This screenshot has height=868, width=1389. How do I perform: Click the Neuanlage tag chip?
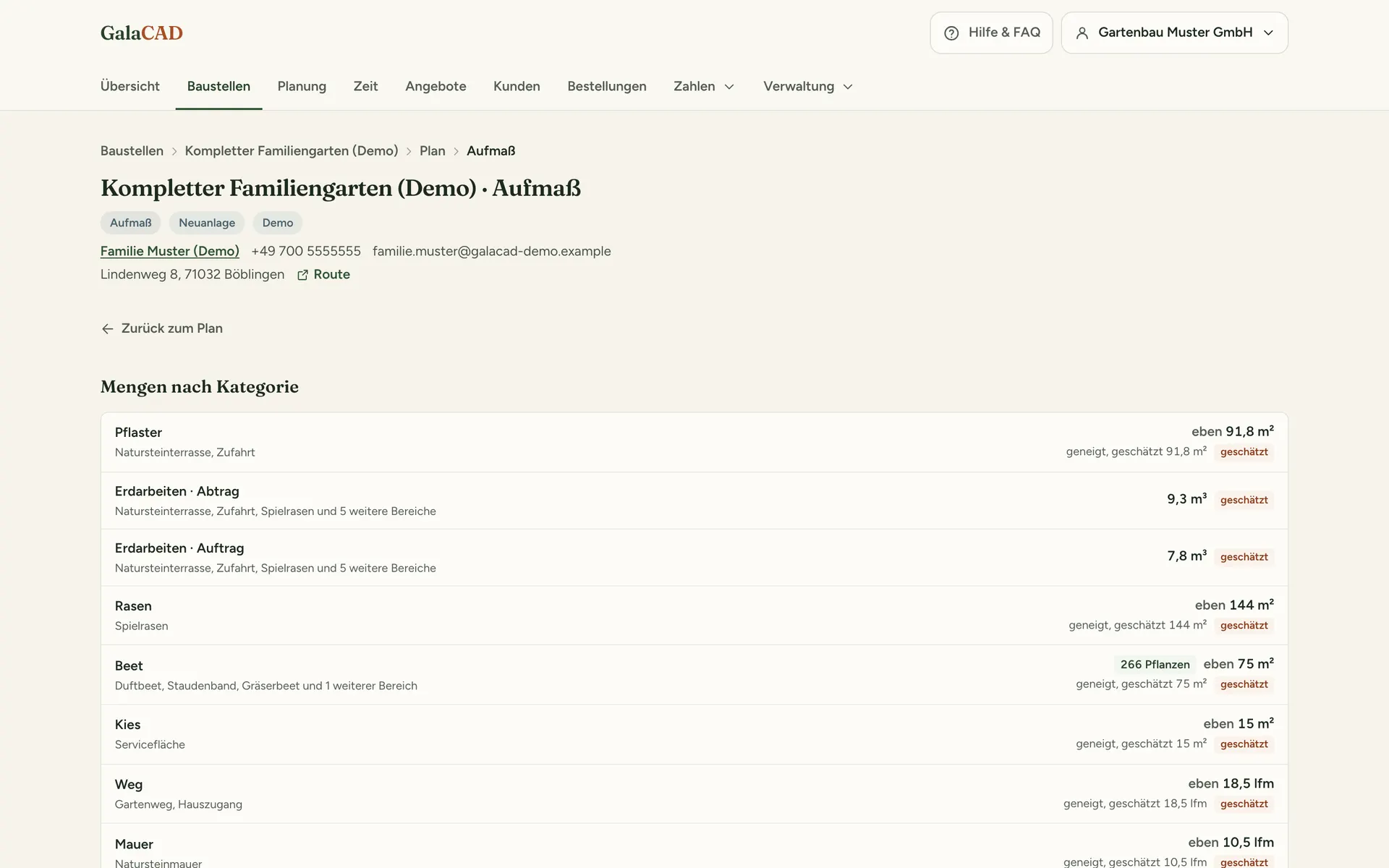click(x=207, y=223)
